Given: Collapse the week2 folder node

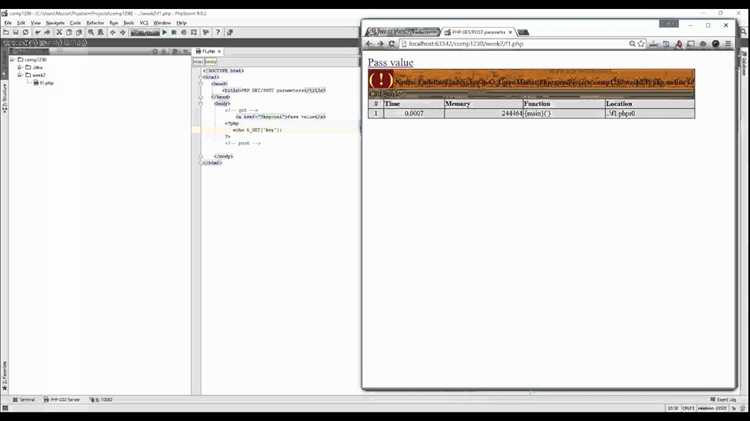Looking at the screenshot, I should 20,75.
